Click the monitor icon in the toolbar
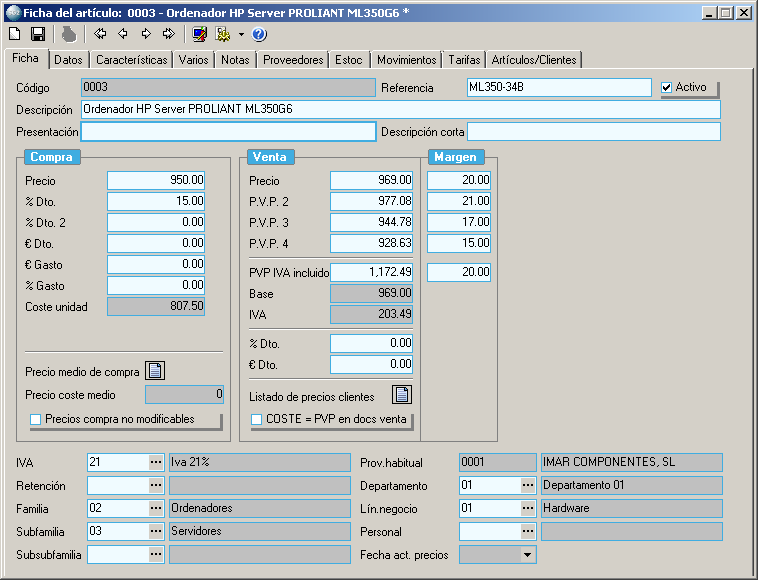Viewport: 758px width, 580px height. coord(199,34)
